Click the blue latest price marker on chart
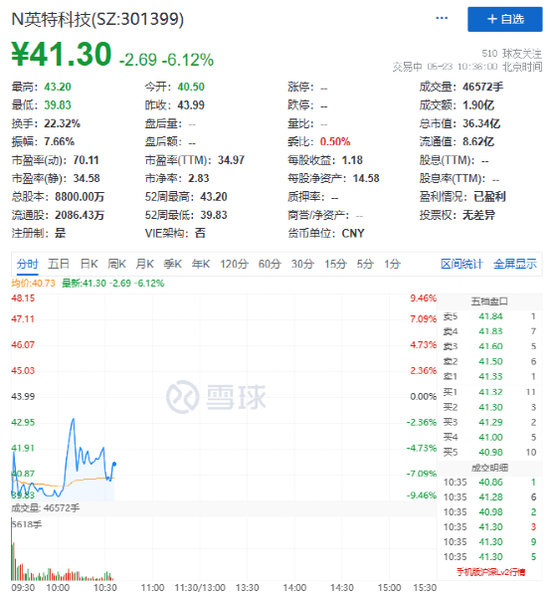This screenshot has height=596, width=550. tap(114, 464)
